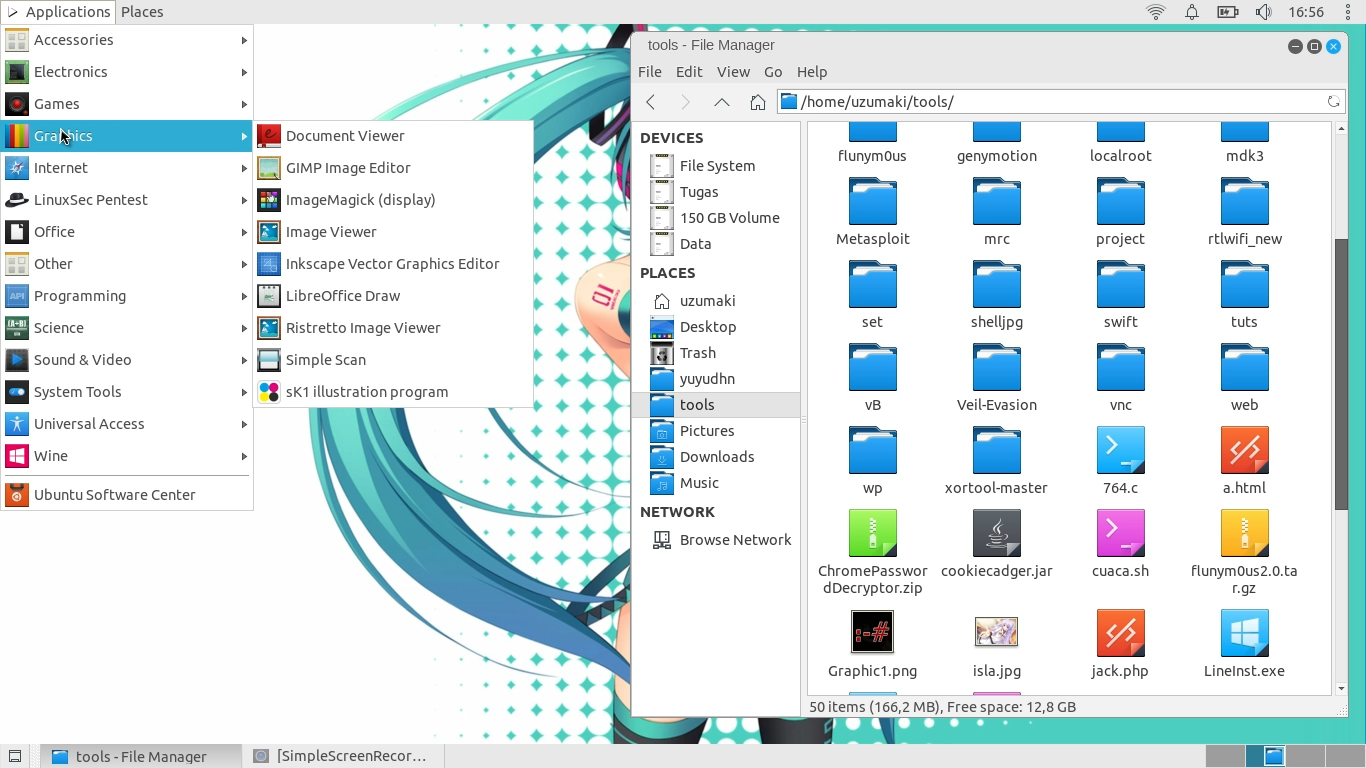Screen dimensions: 1366x768
Task: Click the show desktop button in bottom panel
Action: point(15,756)
